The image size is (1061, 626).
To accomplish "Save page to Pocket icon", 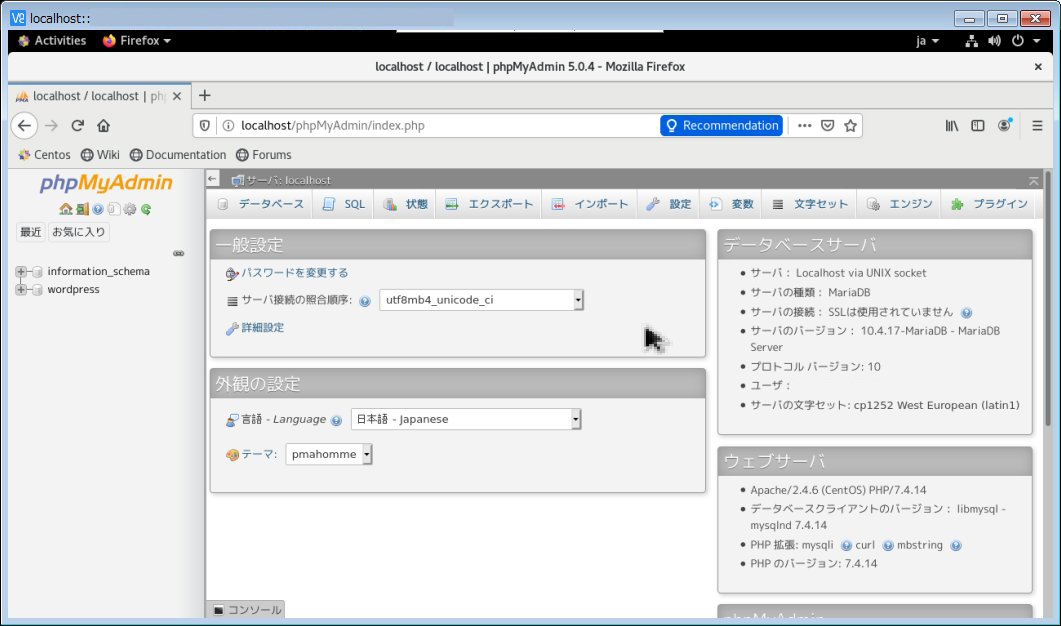I will click(x=828, y=125).
